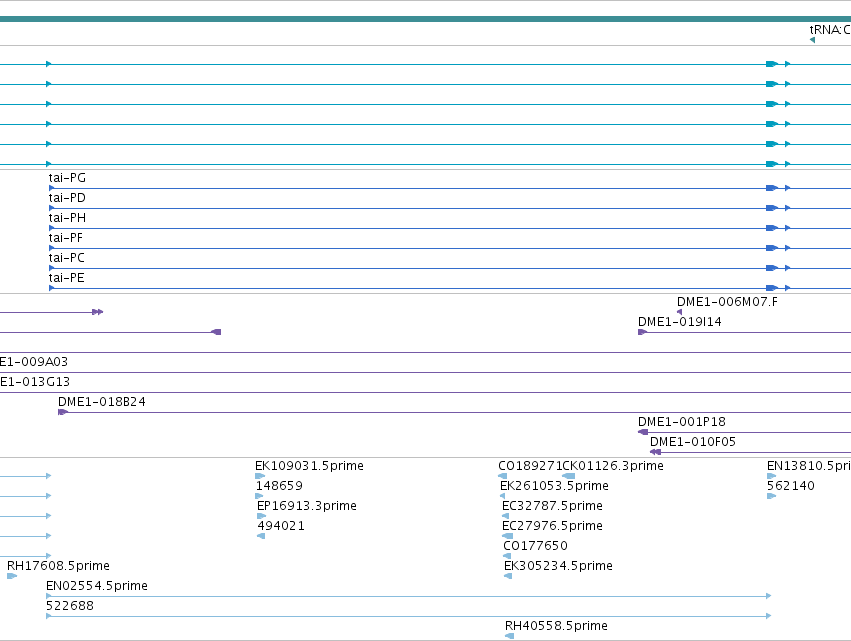Click the 562140 feature arrow glyph
Screen dimensions: 851x641
(771, 496)
